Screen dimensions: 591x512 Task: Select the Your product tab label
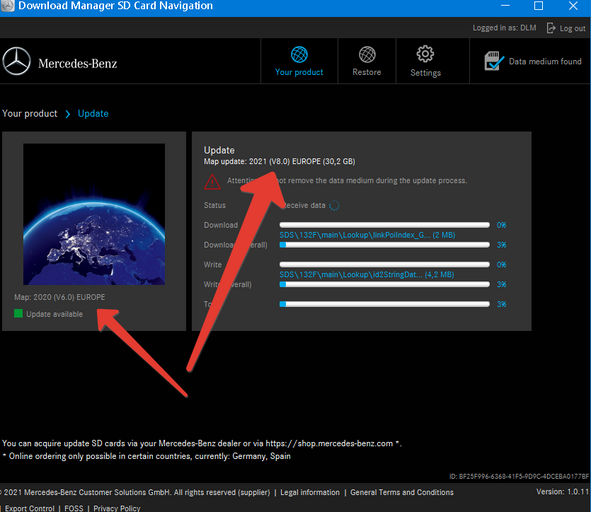click(299, 72)
